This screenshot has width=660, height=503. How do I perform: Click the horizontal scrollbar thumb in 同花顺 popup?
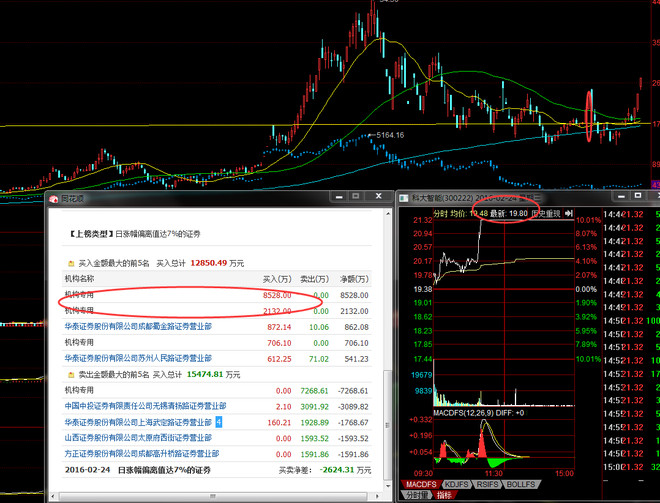pyautogui.click(x=213, y=497)
